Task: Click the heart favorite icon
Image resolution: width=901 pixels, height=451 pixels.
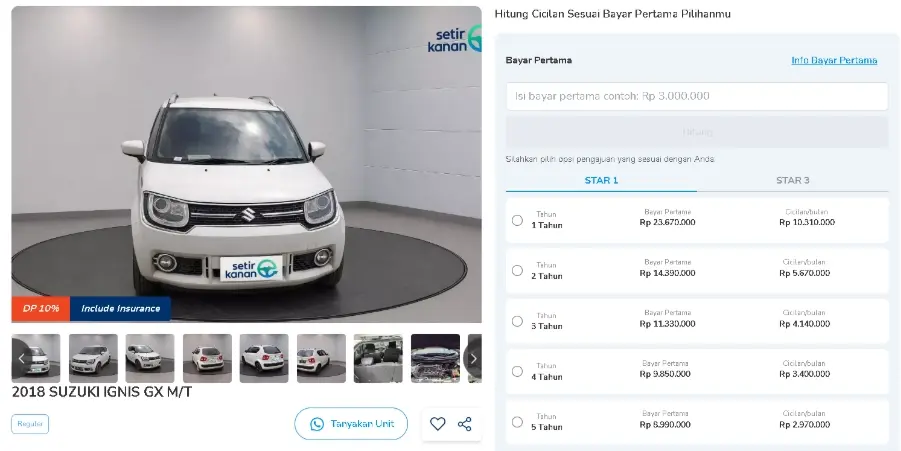Action: pyautogui.click(x=437, y=424)
